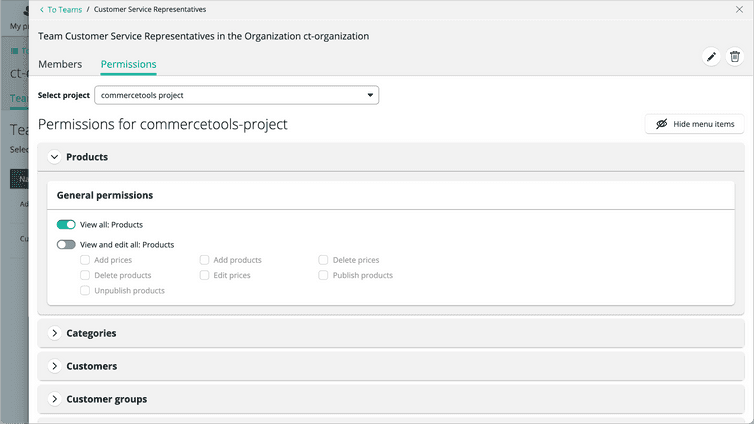Select the Permissions tab
This screenshot has height=424, width=754.
point(128,64)
